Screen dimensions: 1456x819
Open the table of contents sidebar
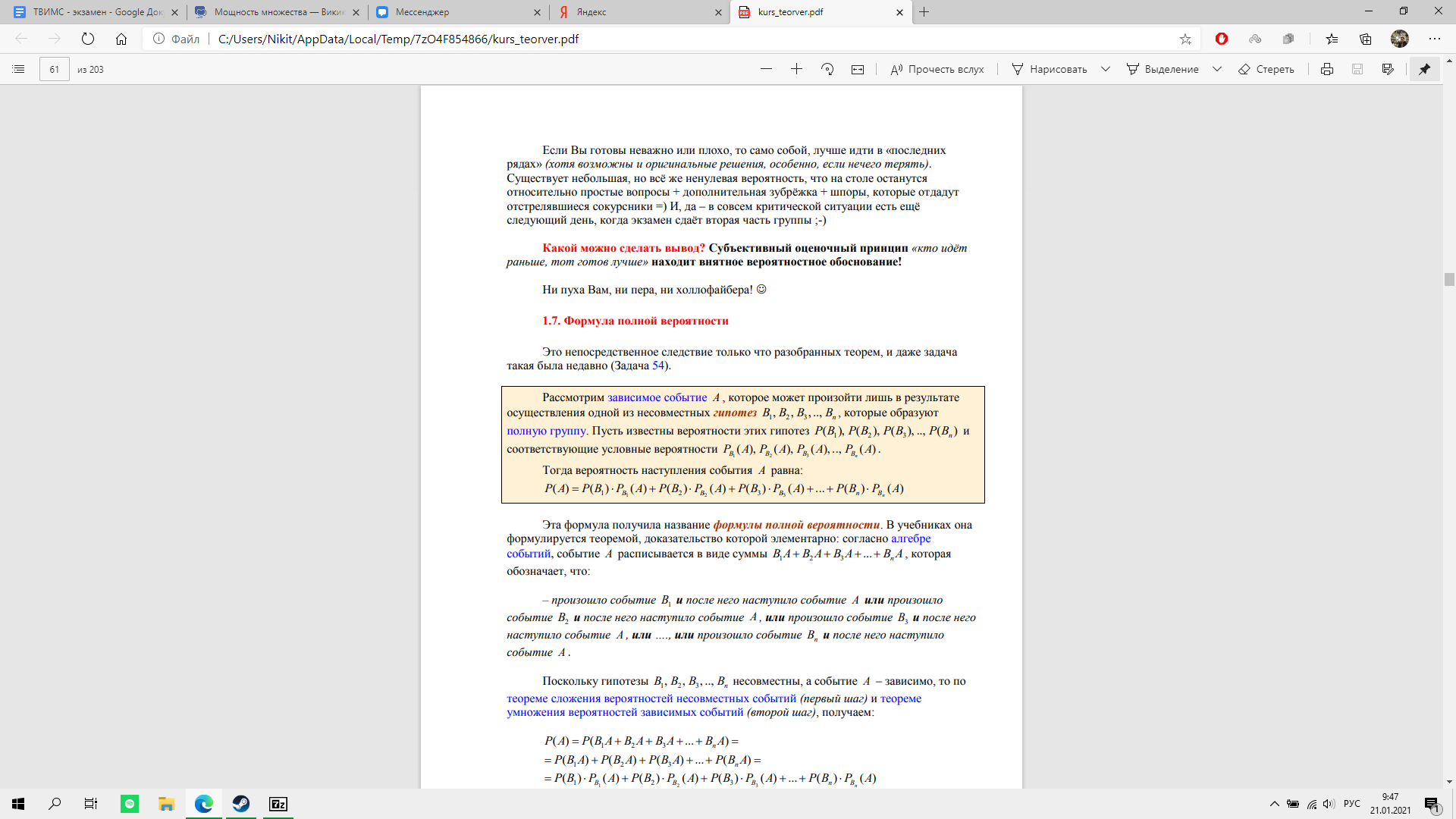[x=19, y=69]
